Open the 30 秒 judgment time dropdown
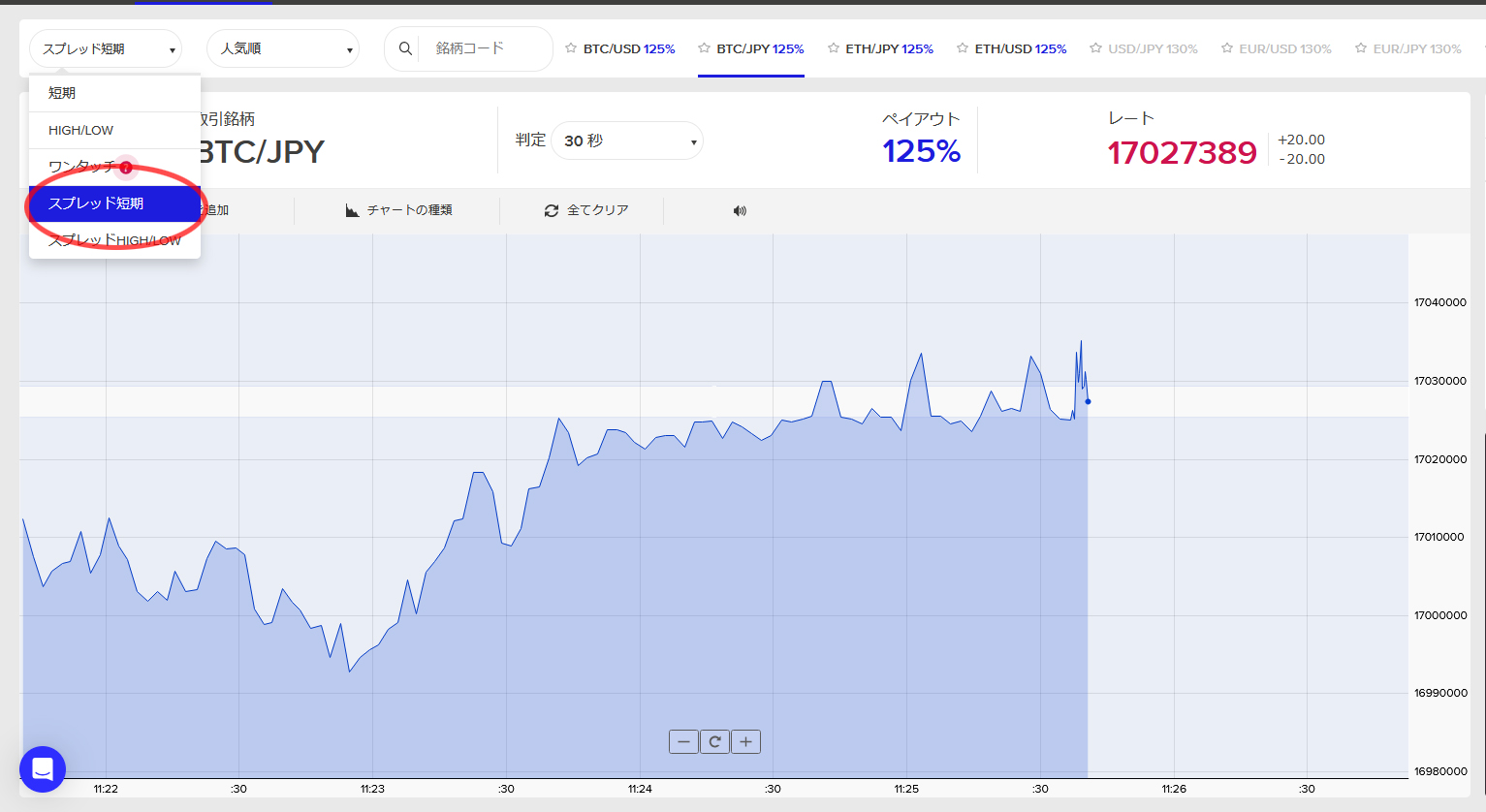 point(627,141)
